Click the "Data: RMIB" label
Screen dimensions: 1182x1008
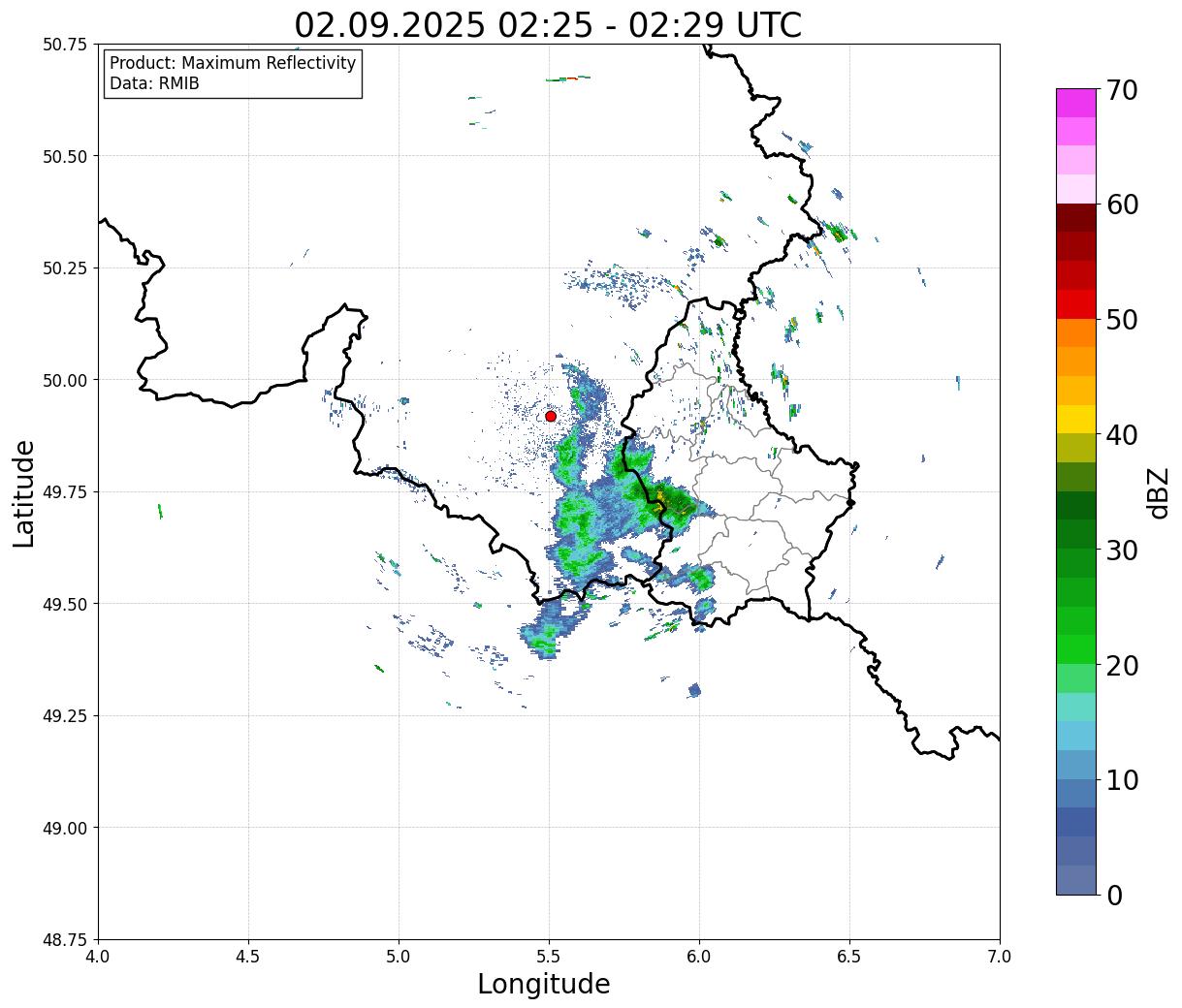pos(154,83)
